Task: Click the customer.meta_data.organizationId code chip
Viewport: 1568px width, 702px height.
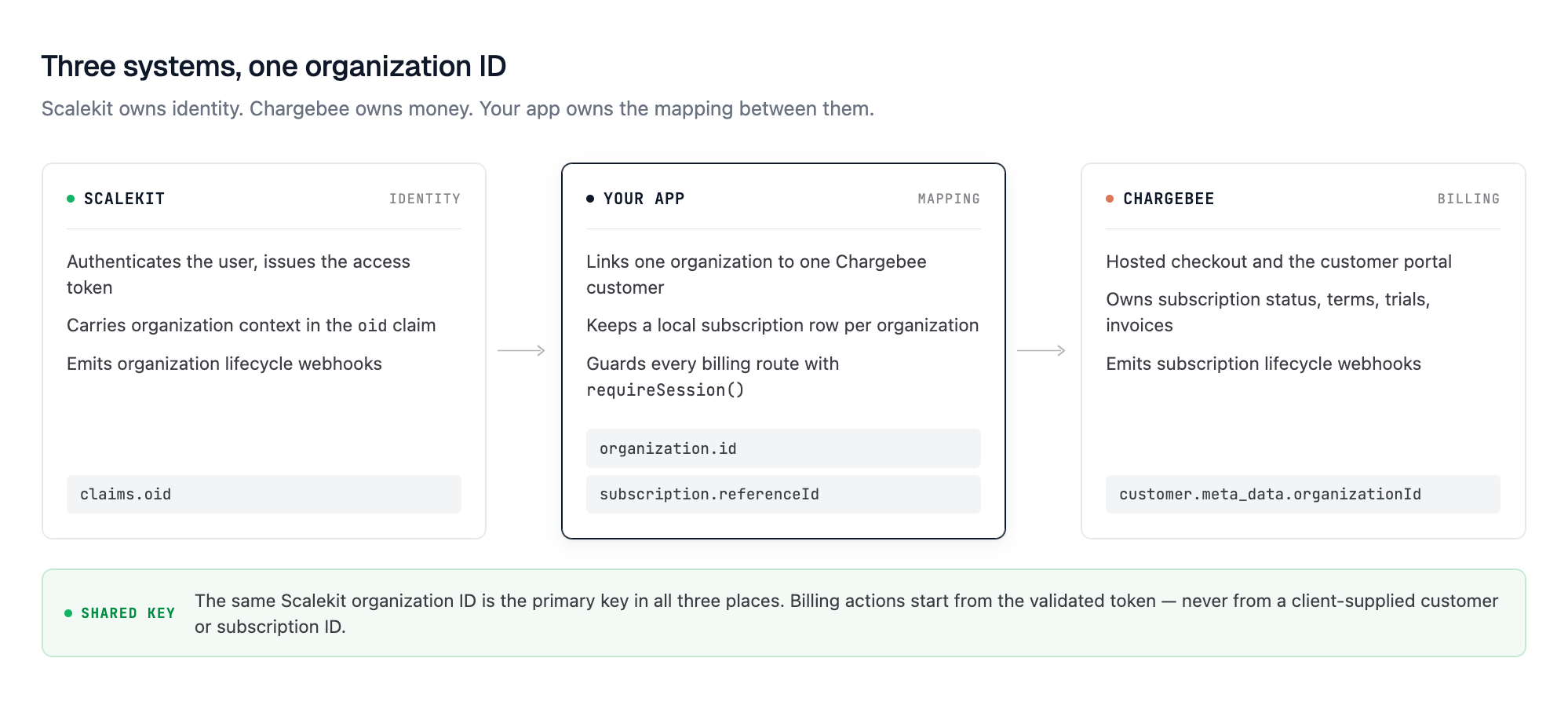Action: [1303, 494]
